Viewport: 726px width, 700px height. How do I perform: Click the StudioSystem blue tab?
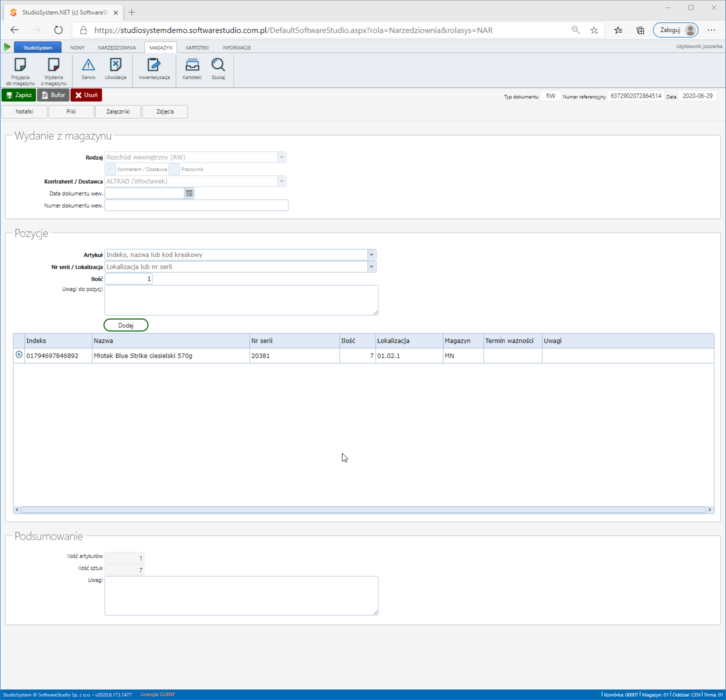coord(38,47)
